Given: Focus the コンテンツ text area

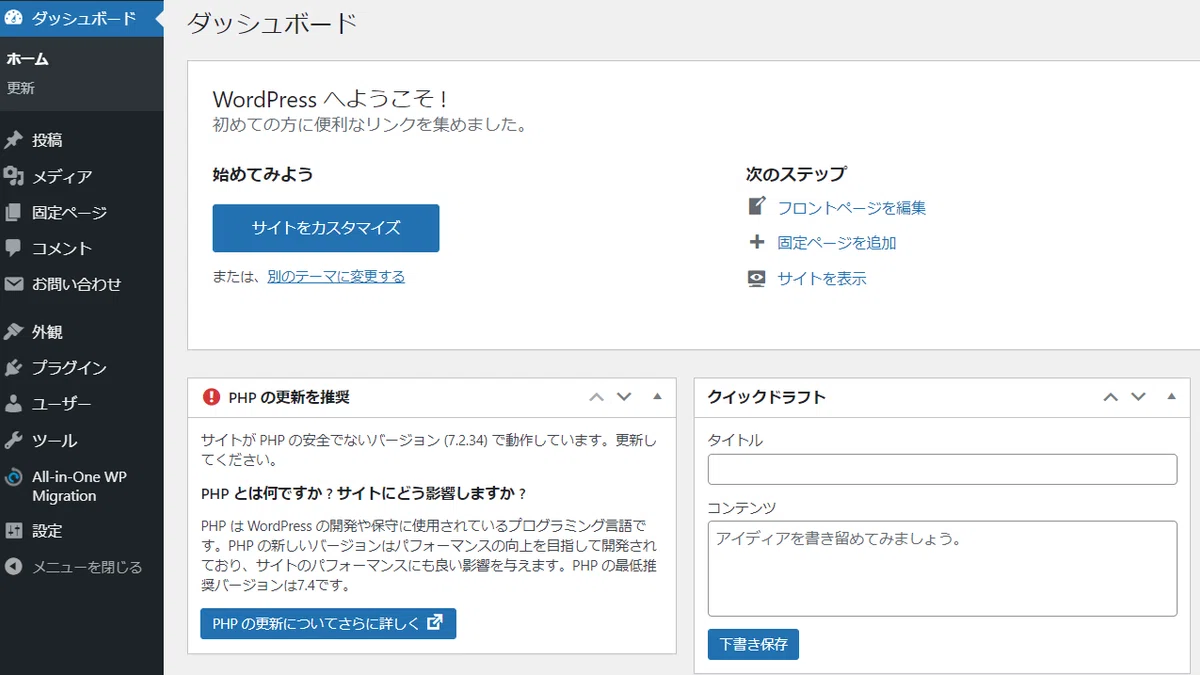Looking at the screenshot, I should (942, 568).
